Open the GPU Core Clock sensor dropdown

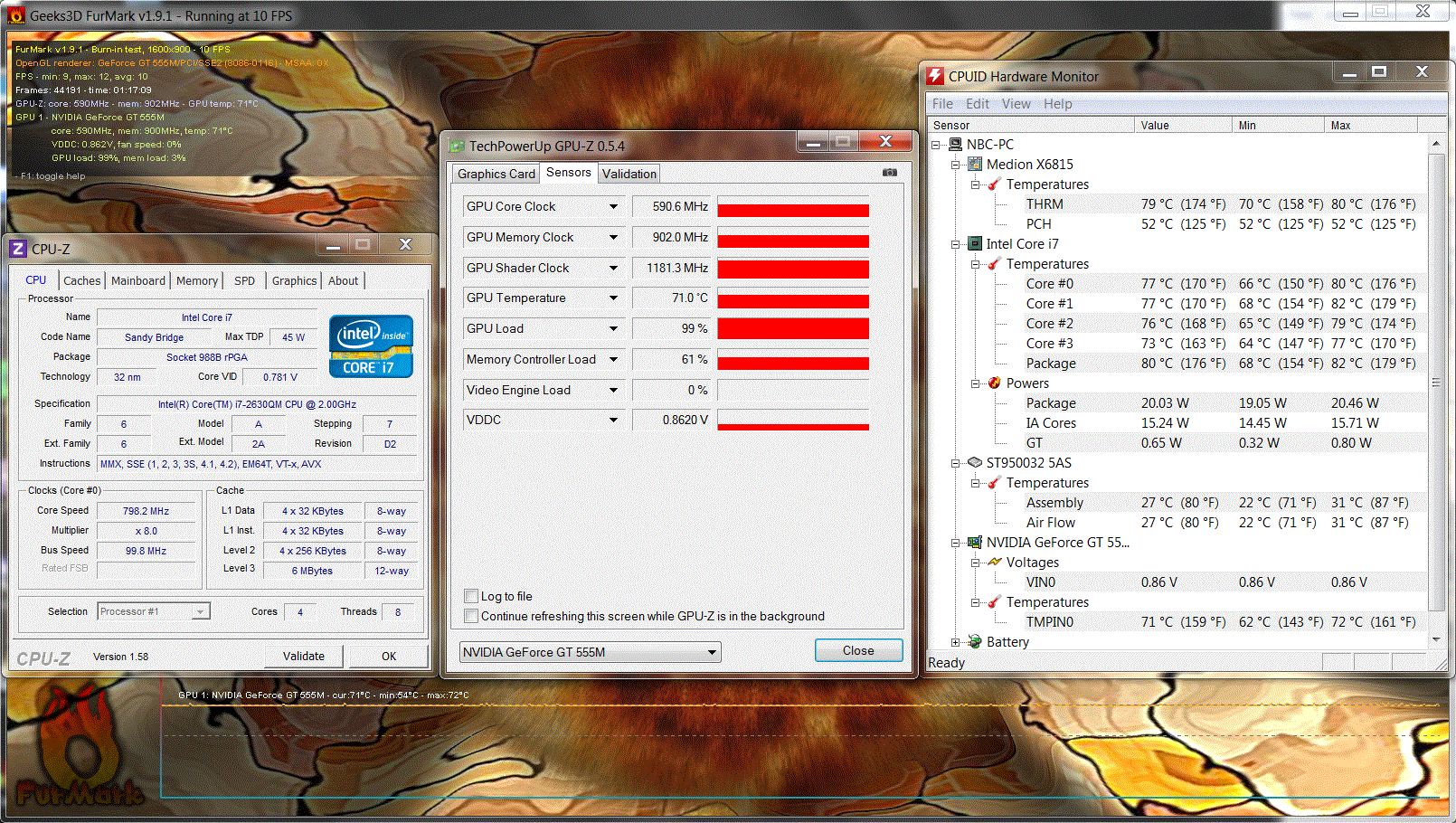613,206
